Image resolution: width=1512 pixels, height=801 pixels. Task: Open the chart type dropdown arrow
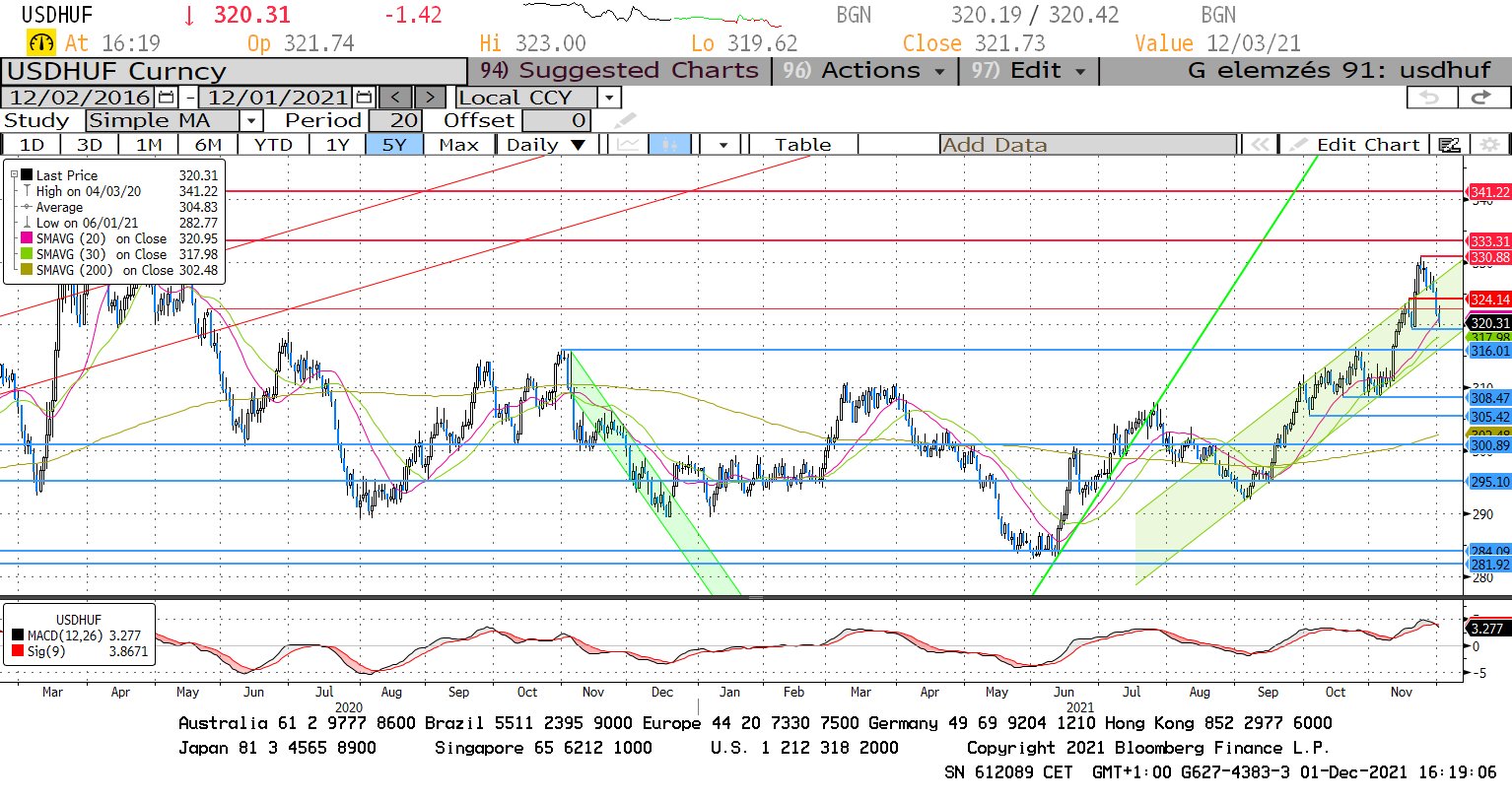coord(723,145)
